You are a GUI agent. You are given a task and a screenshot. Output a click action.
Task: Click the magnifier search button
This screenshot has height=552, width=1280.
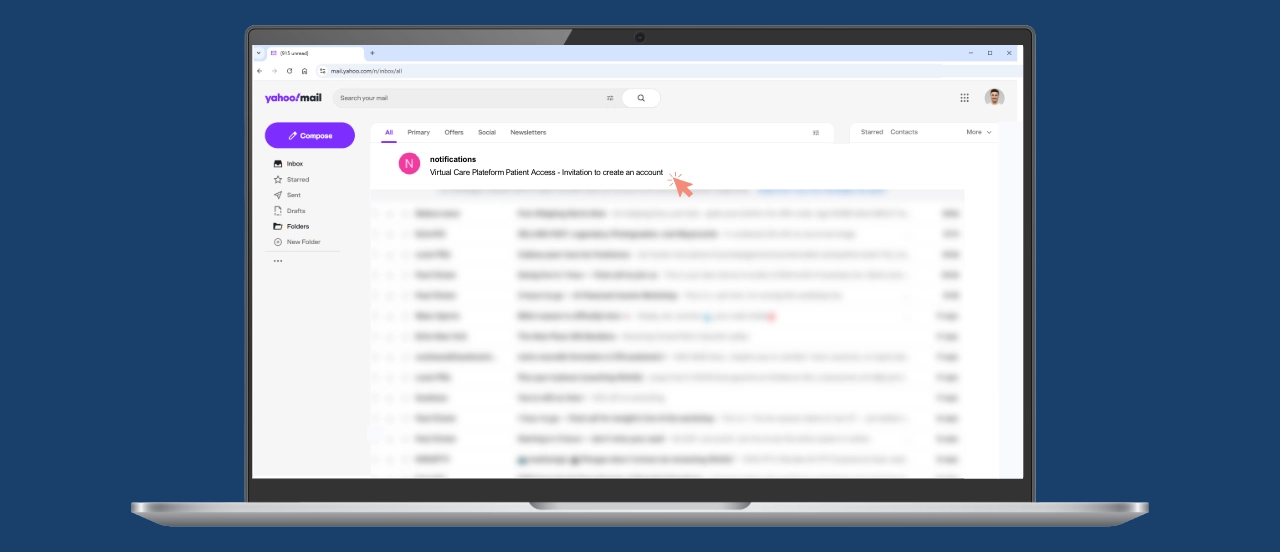click(x=641, y=98)
